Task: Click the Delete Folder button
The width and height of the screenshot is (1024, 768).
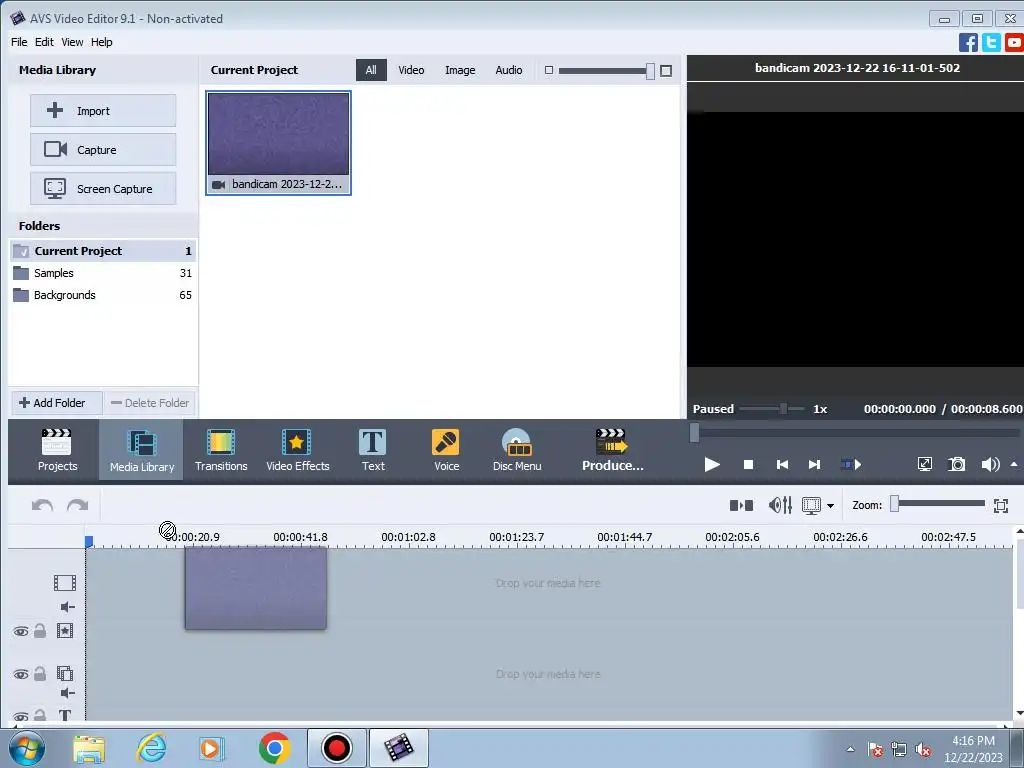Action: click(x=150, y=403)
